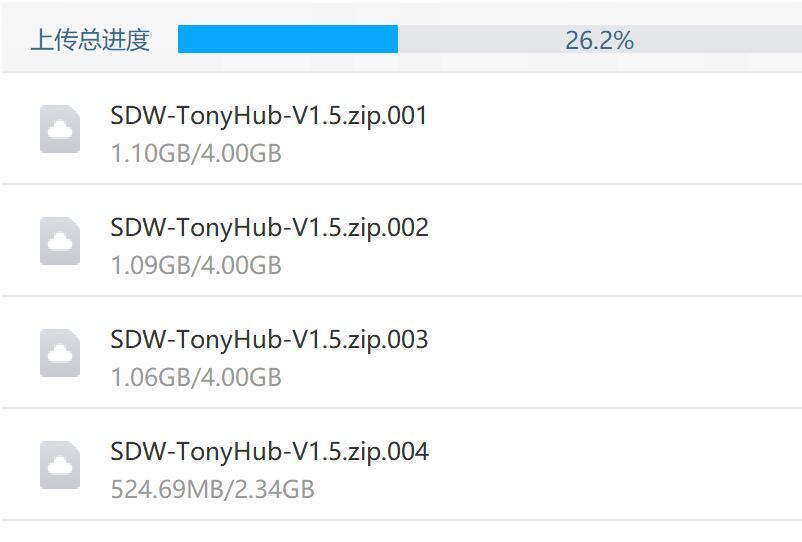Open the SDW-TonyHub-V1.5.zip.003 file name
The width and height of the screenshot is (802, 542).
[269, 340]
